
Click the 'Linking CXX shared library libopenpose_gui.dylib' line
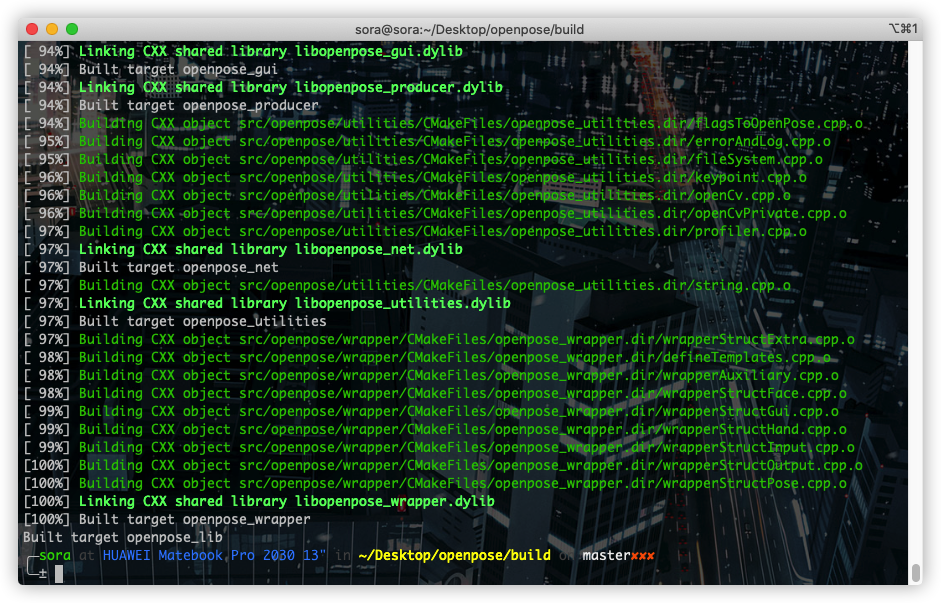(x=270, y=51)
